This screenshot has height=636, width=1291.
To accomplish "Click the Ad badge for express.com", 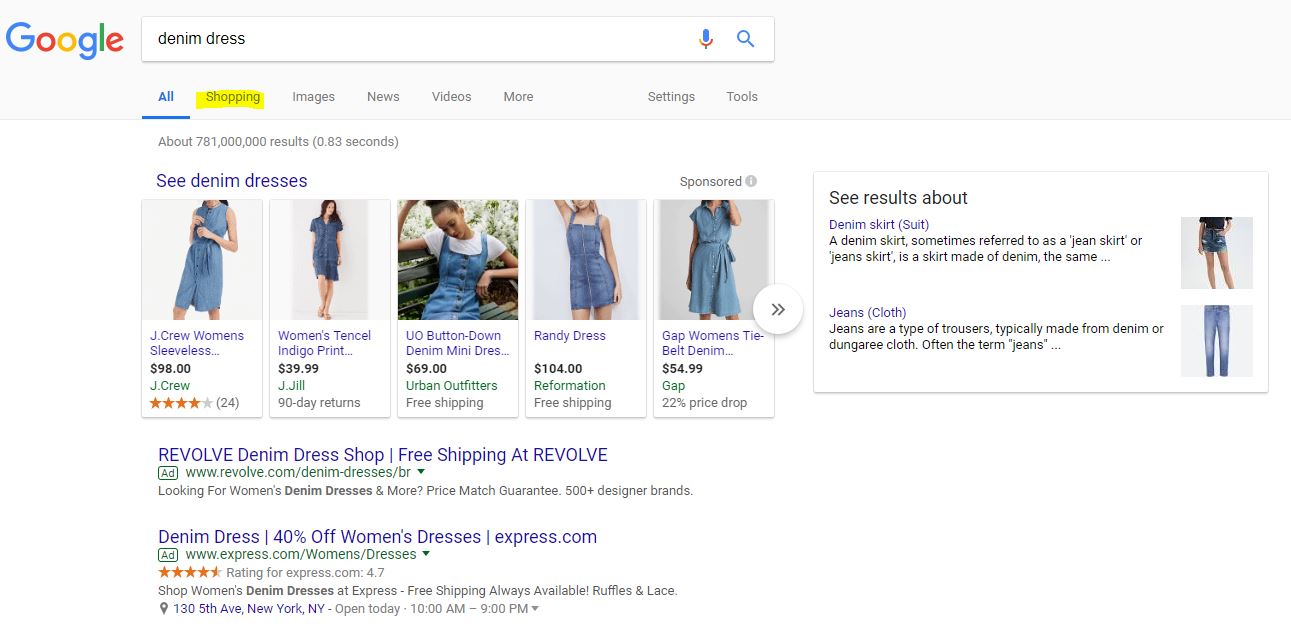I will tap(168, 555).
